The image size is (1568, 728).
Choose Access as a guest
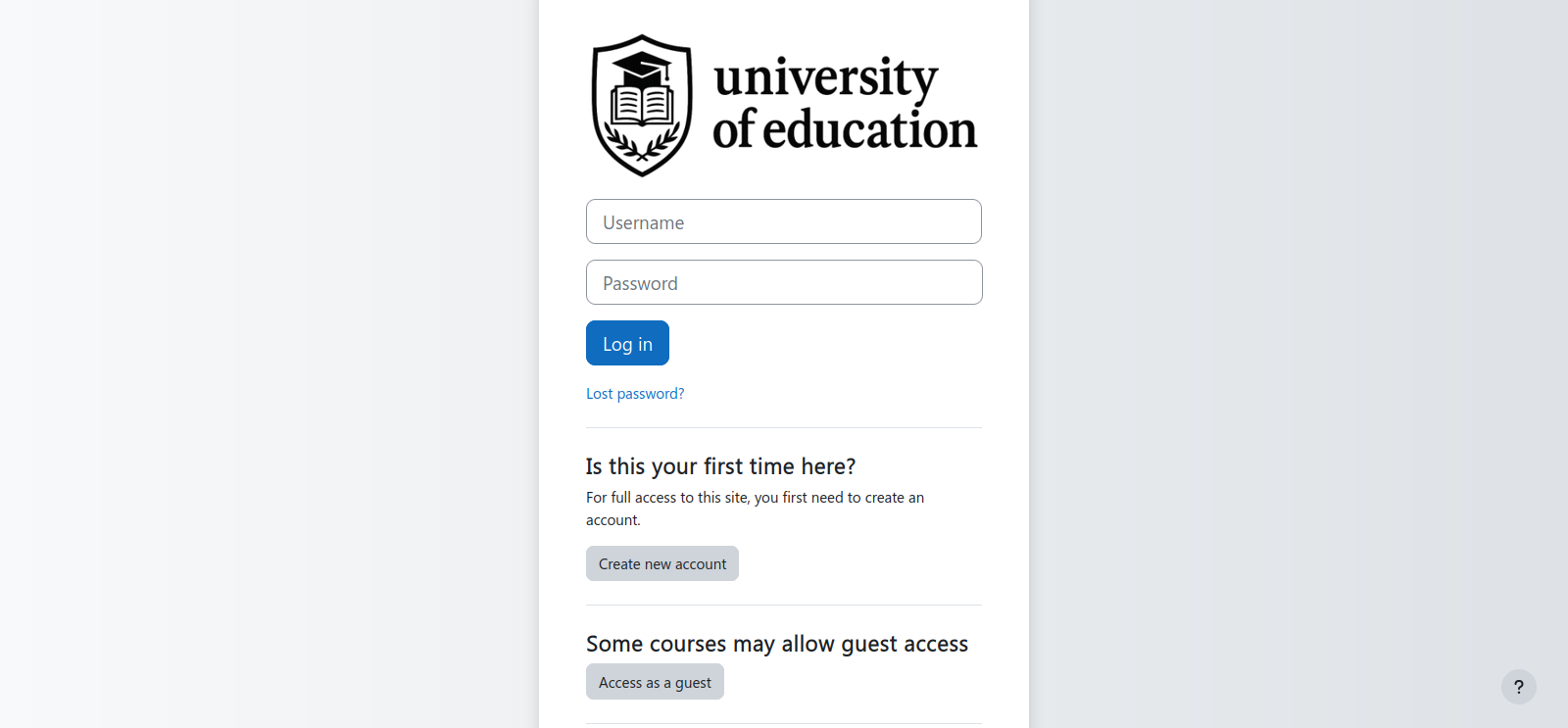point(655,682)
